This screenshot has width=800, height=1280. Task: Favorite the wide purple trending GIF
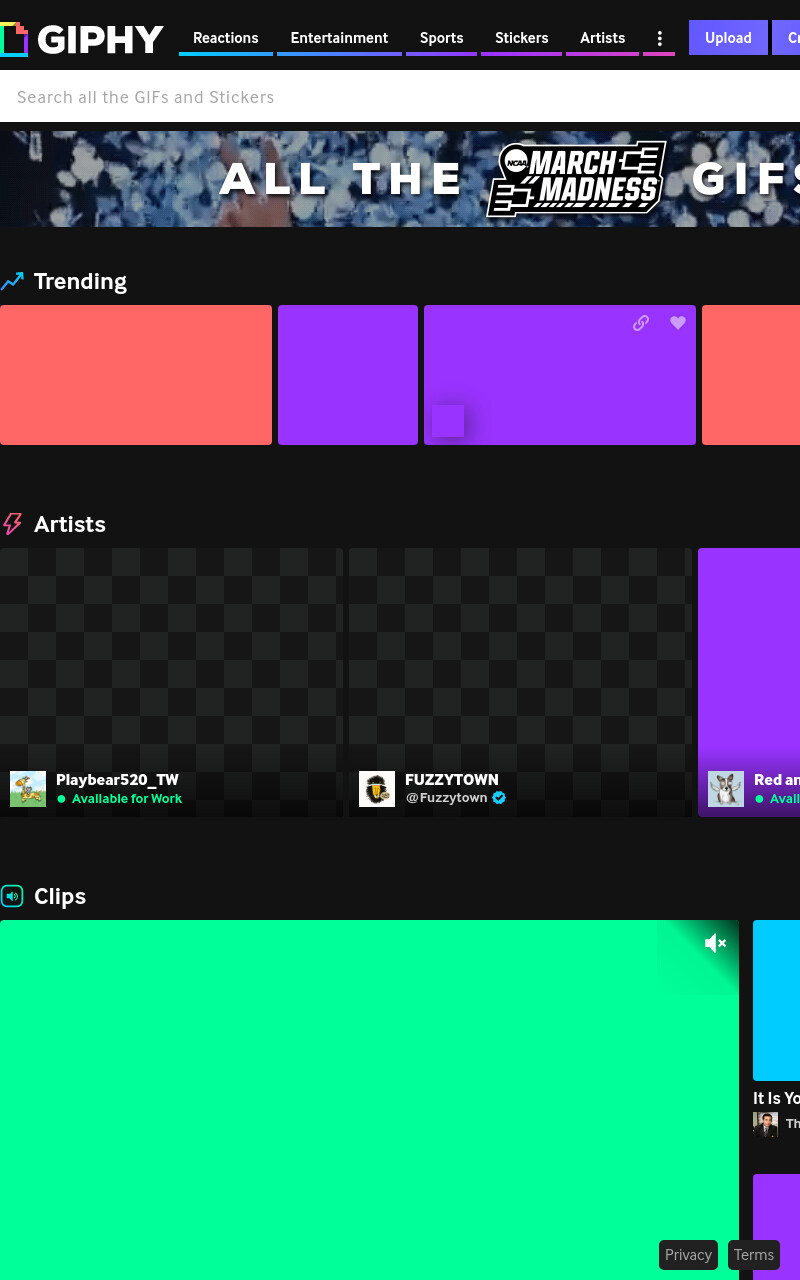point(678,323)
